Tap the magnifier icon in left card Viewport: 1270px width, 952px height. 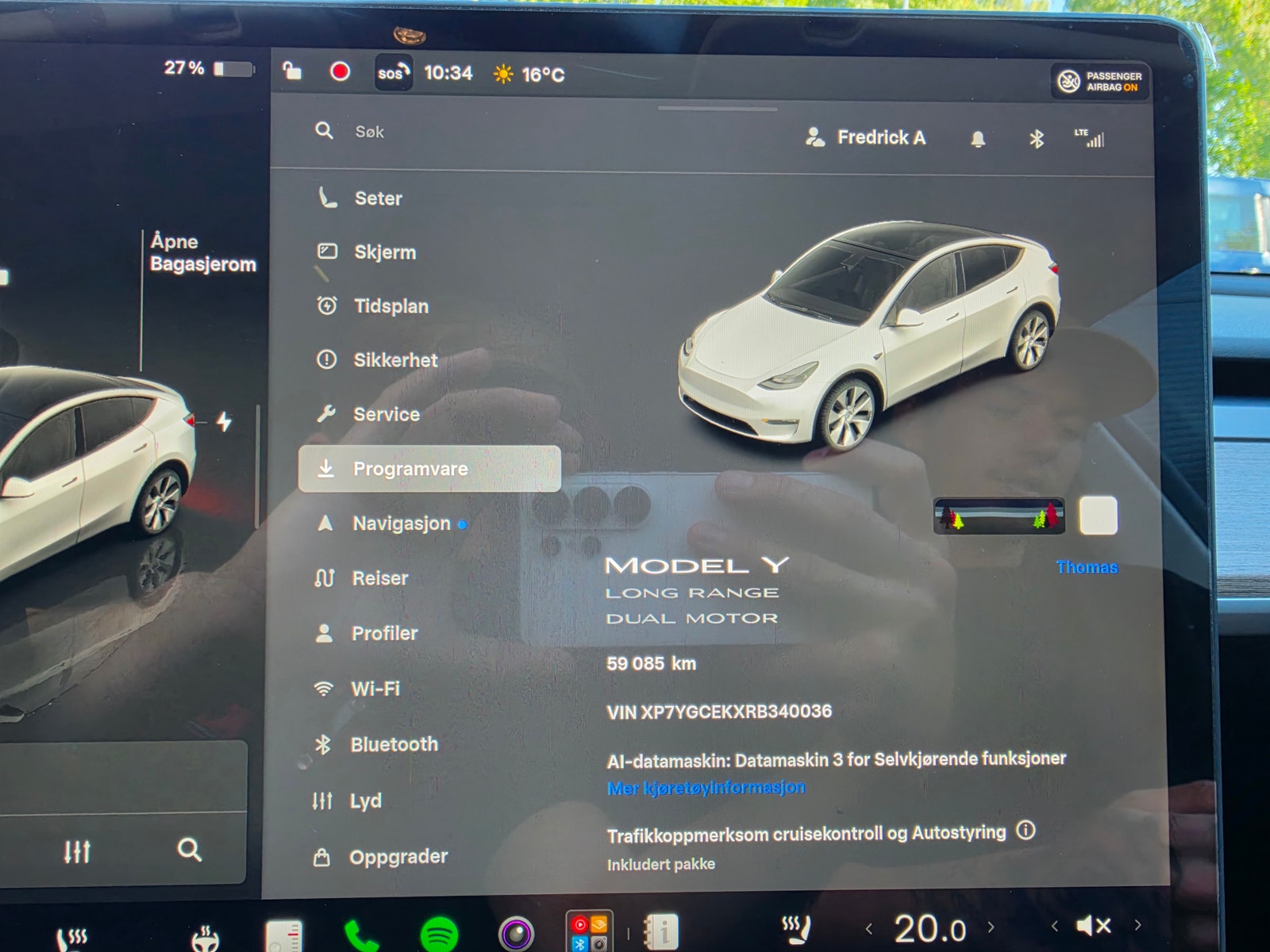(x=189, y=850)
